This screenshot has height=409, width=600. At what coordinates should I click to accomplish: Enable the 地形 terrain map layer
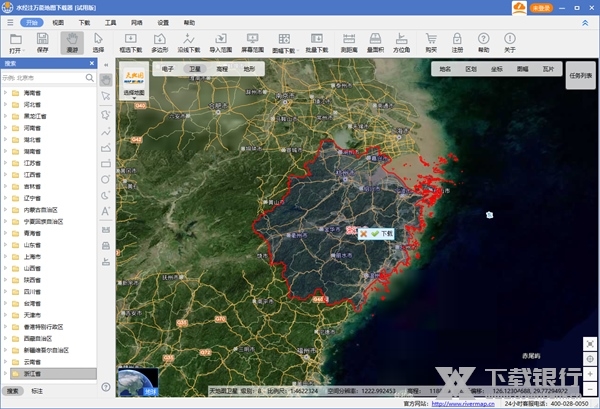point(248,70)
